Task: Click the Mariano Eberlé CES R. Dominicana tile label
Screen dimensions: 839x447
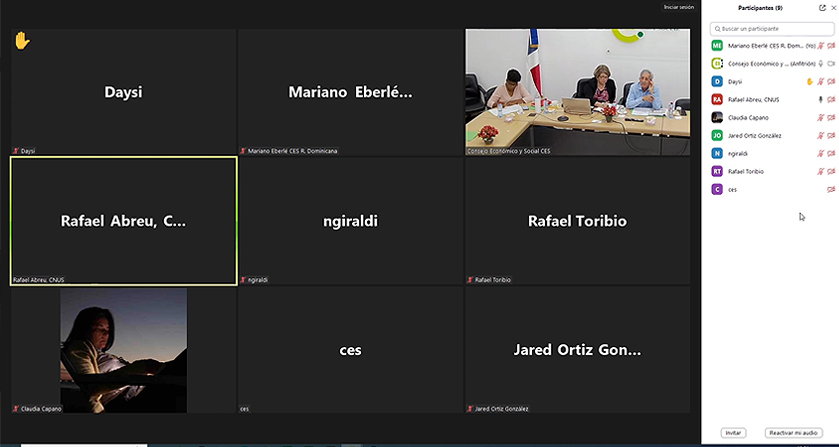Action: [292, 151]
